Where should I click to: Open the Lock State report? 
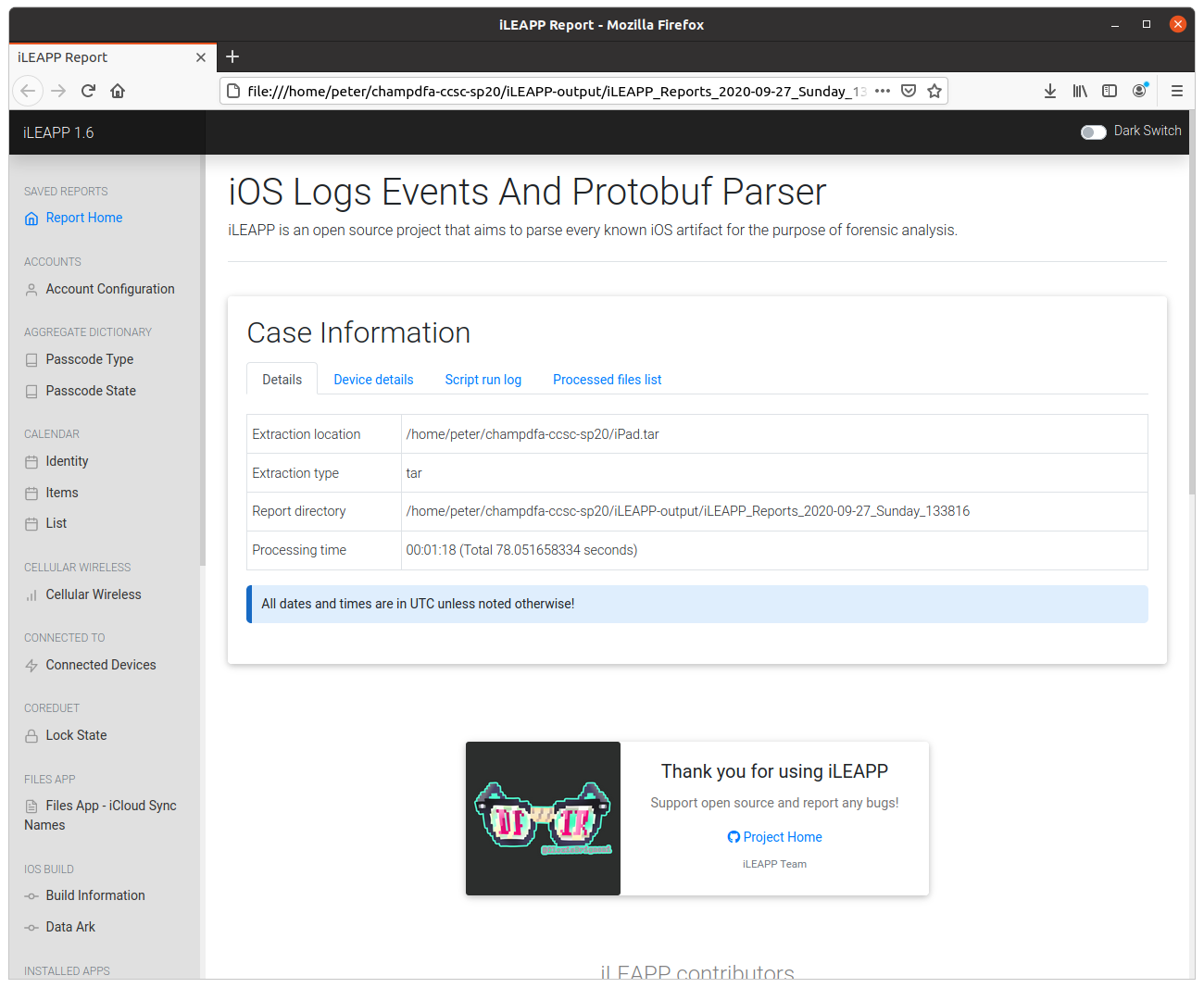click(x=76, y=735)
